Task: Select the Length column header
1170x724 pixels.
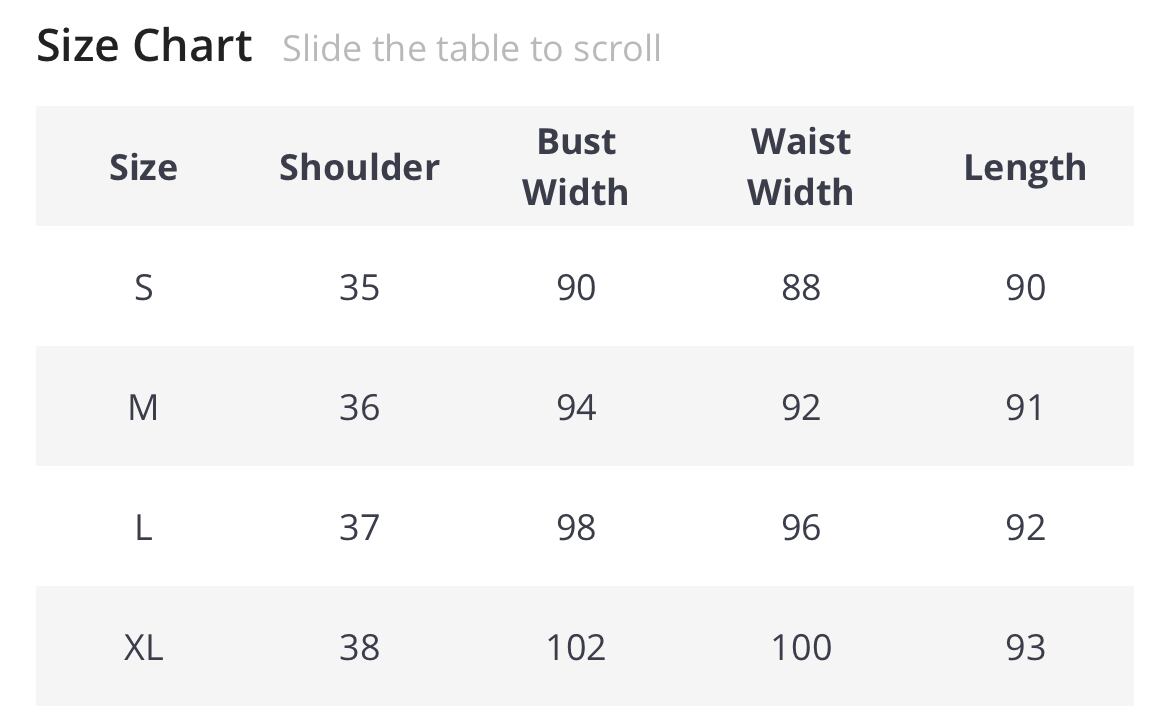Action: tap(1025, 167)
